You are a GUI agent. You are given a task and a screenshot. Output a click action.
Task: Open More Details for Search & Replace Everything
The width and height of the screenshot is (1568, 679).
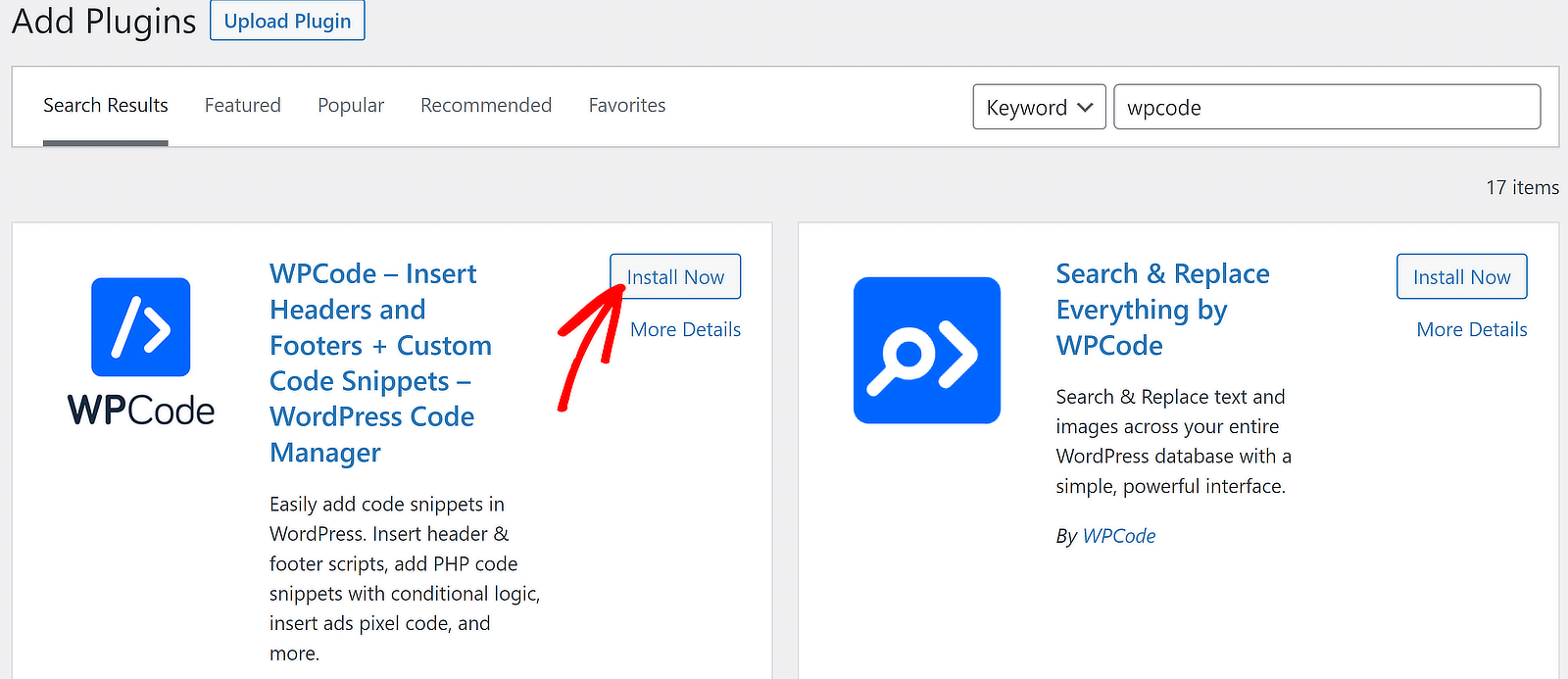[x=1472, y=330]
